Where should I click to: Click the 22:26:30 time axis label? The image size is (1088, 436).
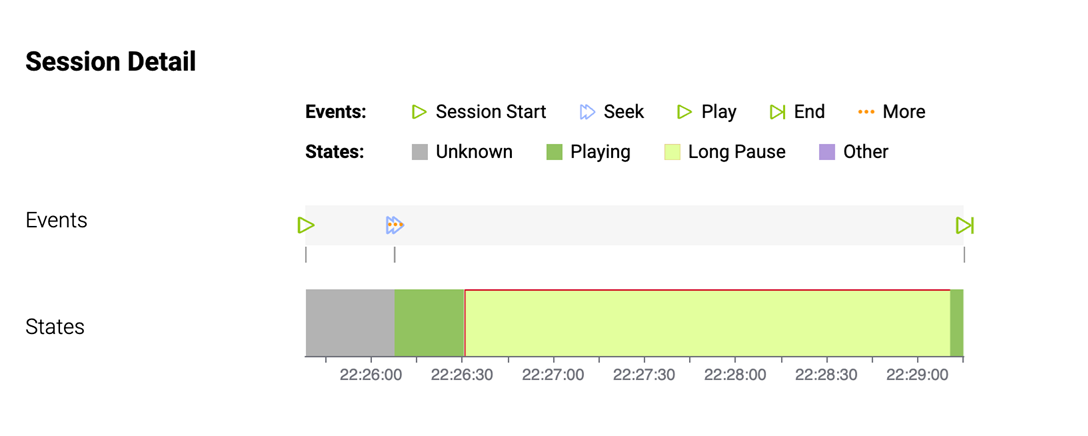pos(462,375)
